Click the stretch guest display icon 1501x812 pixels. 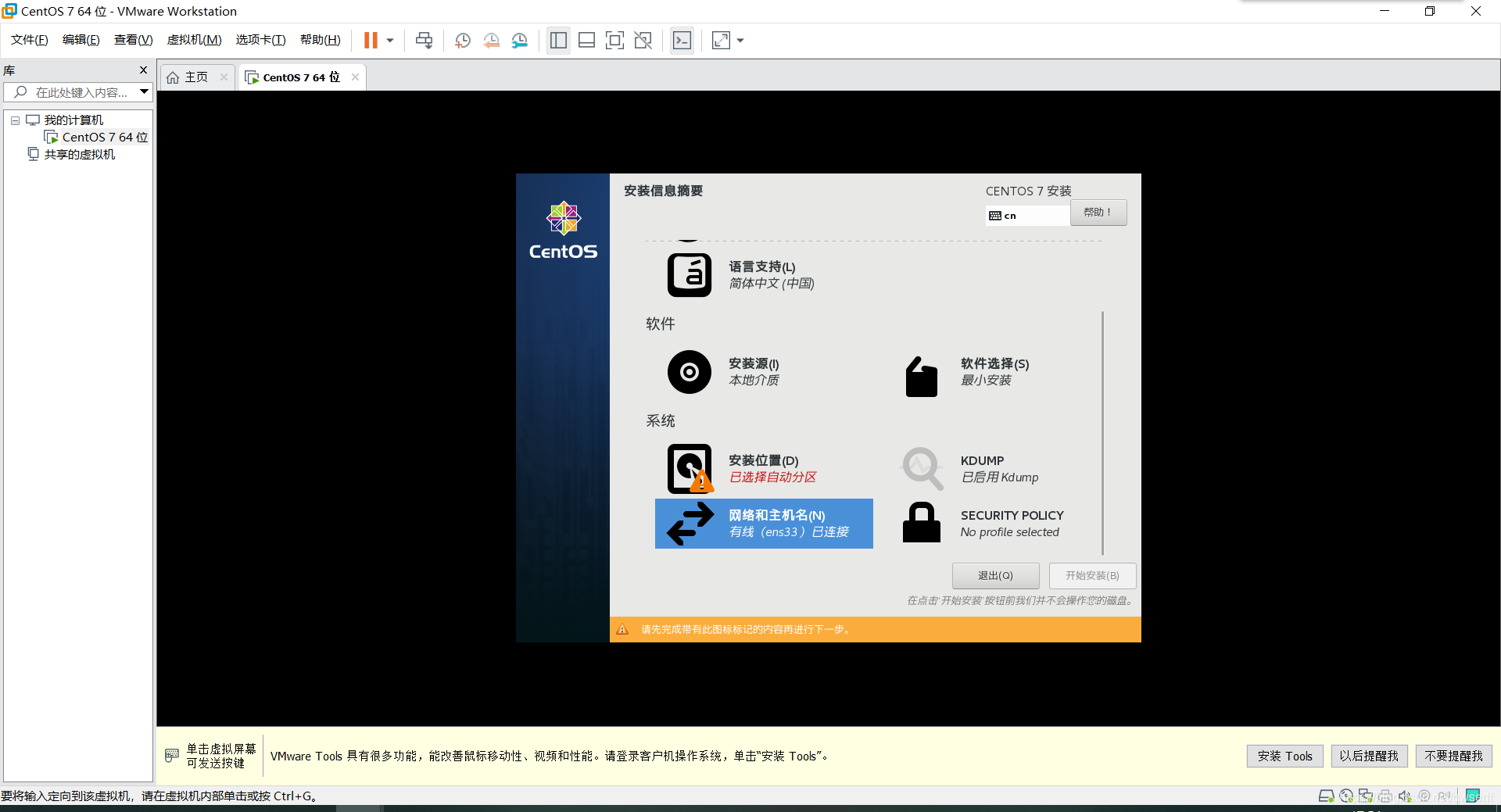click(721, 41)
